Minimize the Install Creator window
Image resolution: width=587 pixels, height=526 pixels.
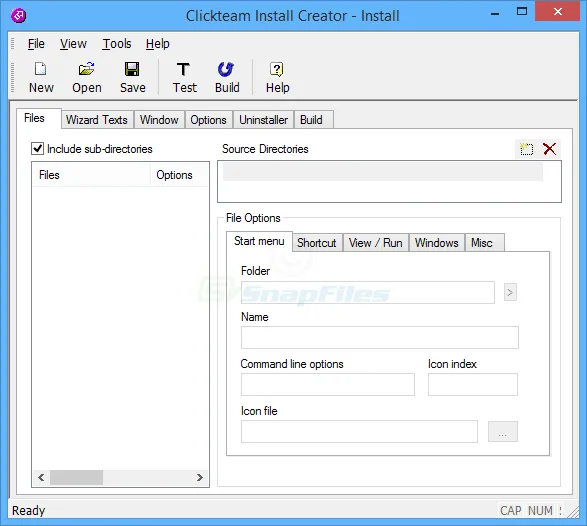pos(495,14)
